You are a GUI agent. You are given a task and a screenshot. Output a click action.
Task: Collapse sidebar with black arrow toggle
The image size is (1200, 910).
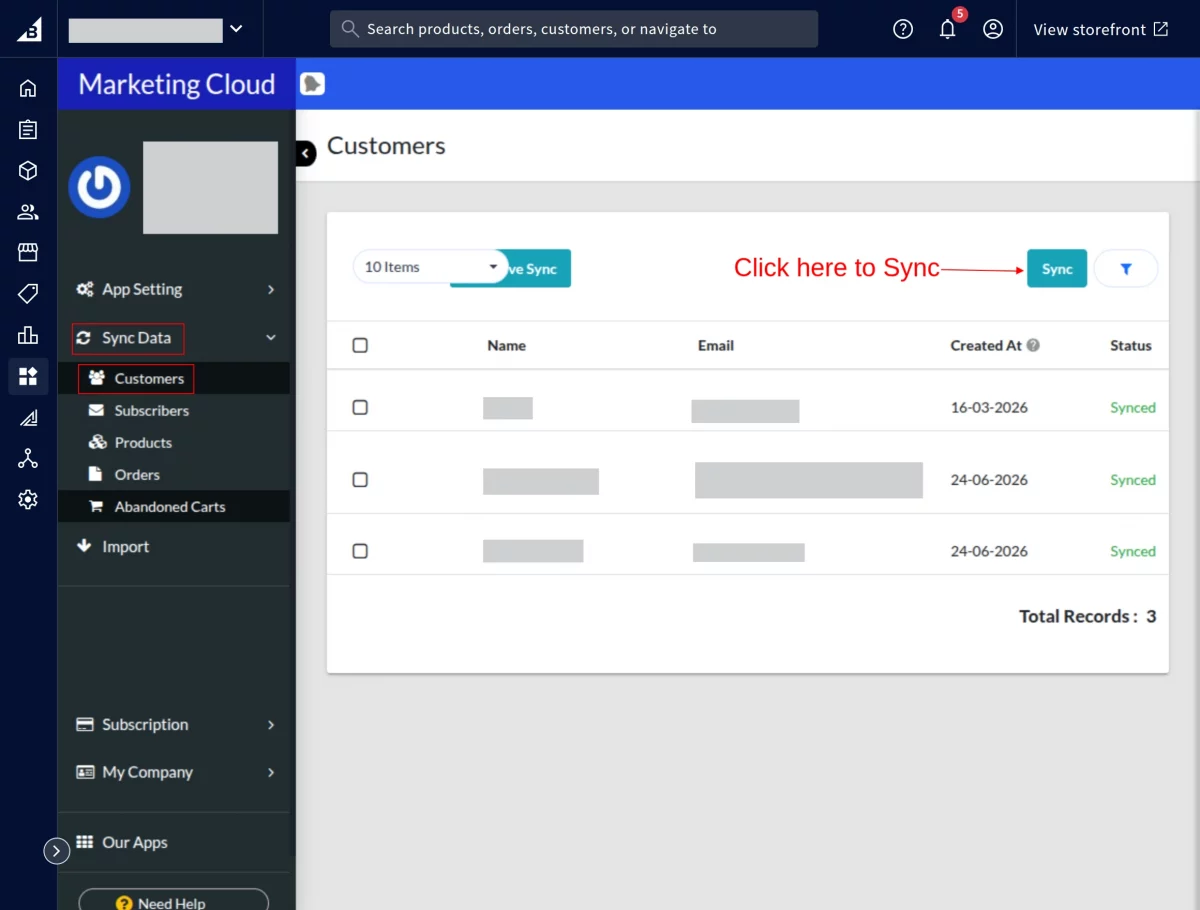[x=306, y=153]
